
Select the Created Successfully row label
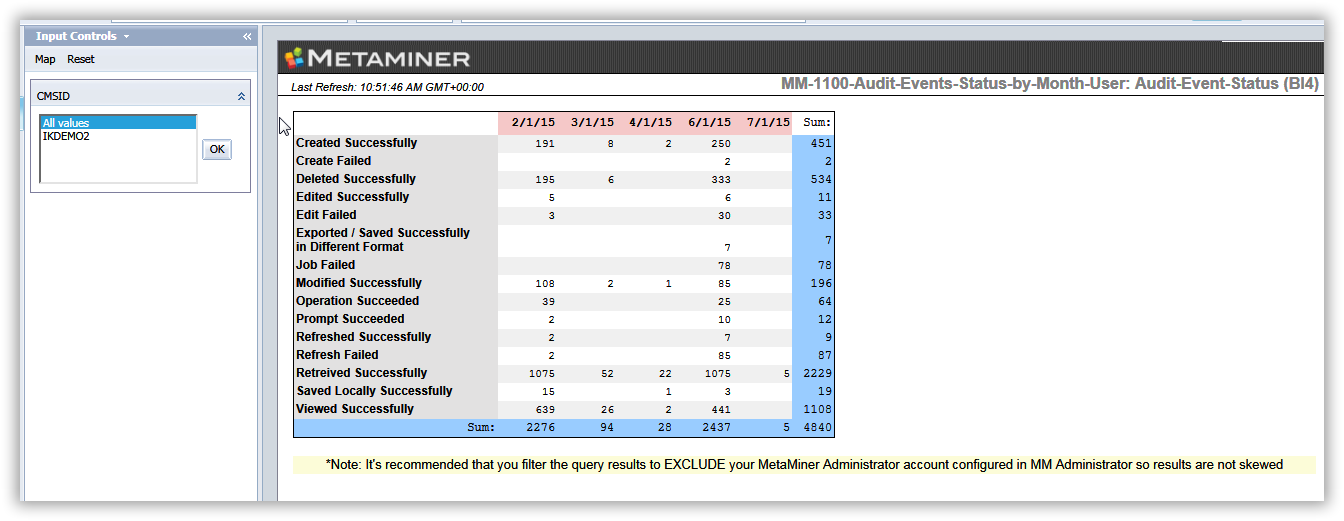click(357, 143)
